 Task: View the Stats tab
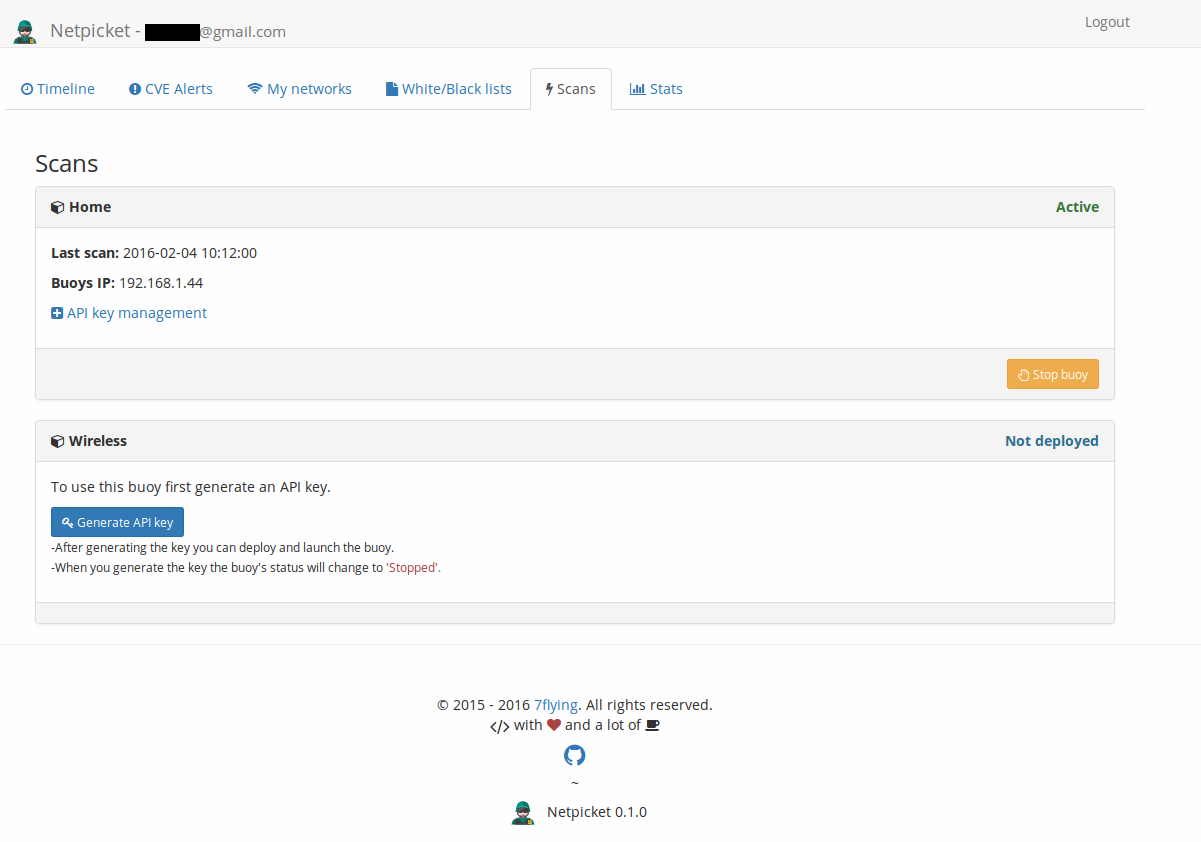pyautogui.click(x=656, y=89)
